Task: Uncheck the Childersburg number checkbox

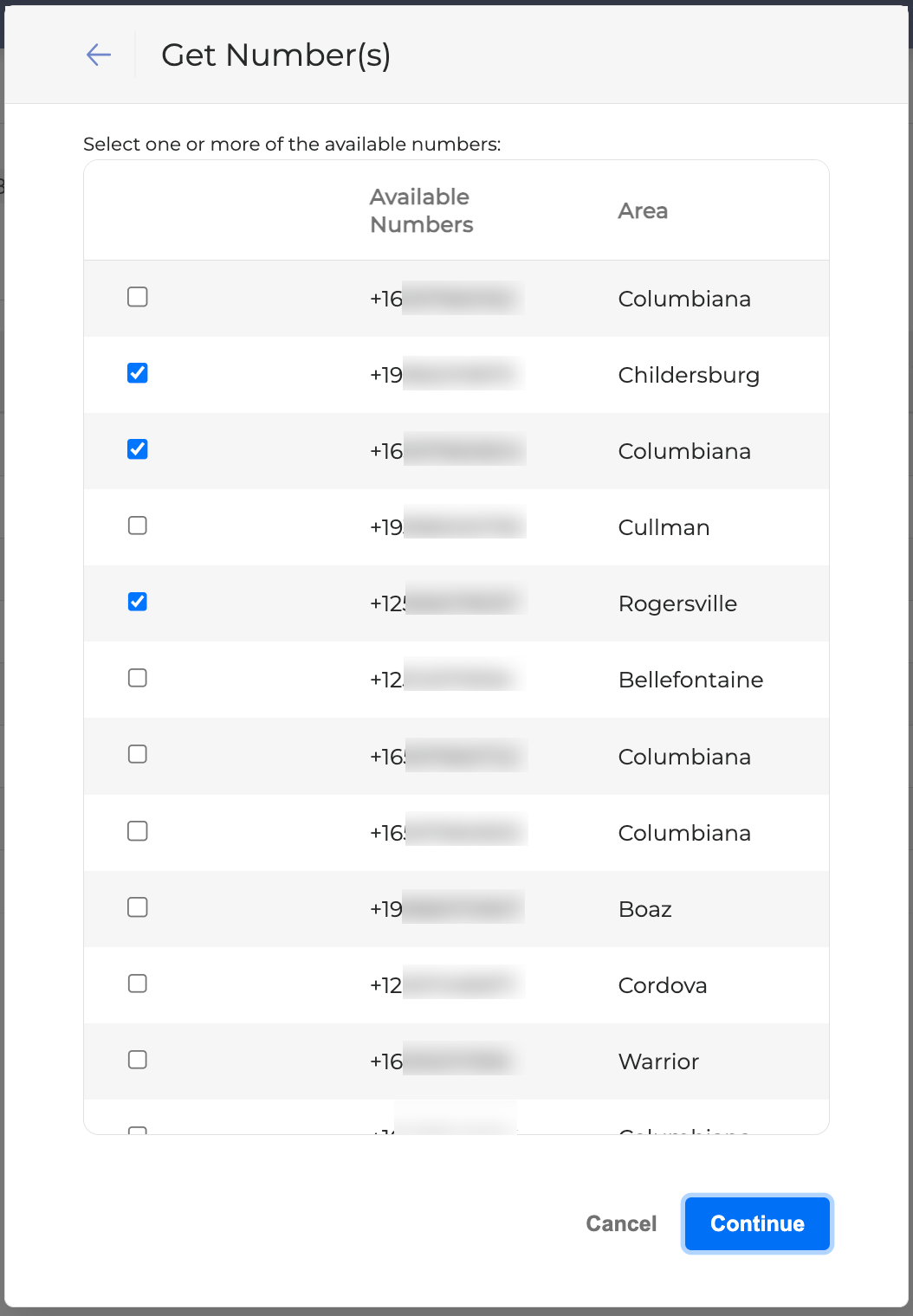Action: 138,373
